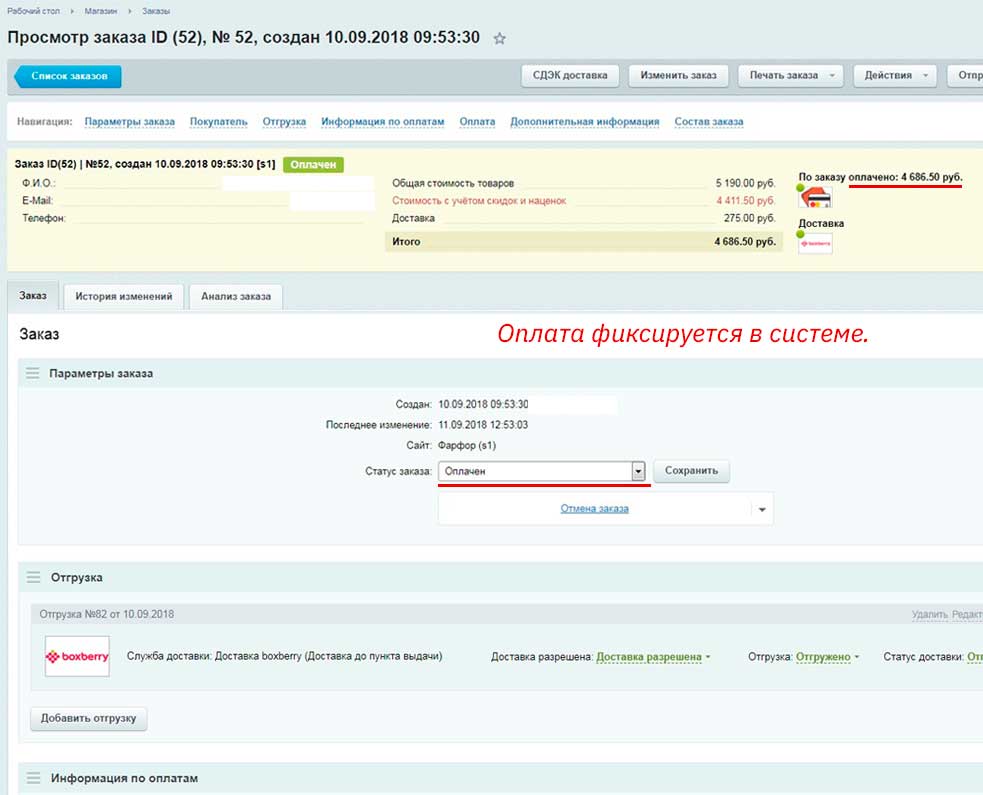Click Изменить заказ button
983x795 pixels.
(678, 76)
